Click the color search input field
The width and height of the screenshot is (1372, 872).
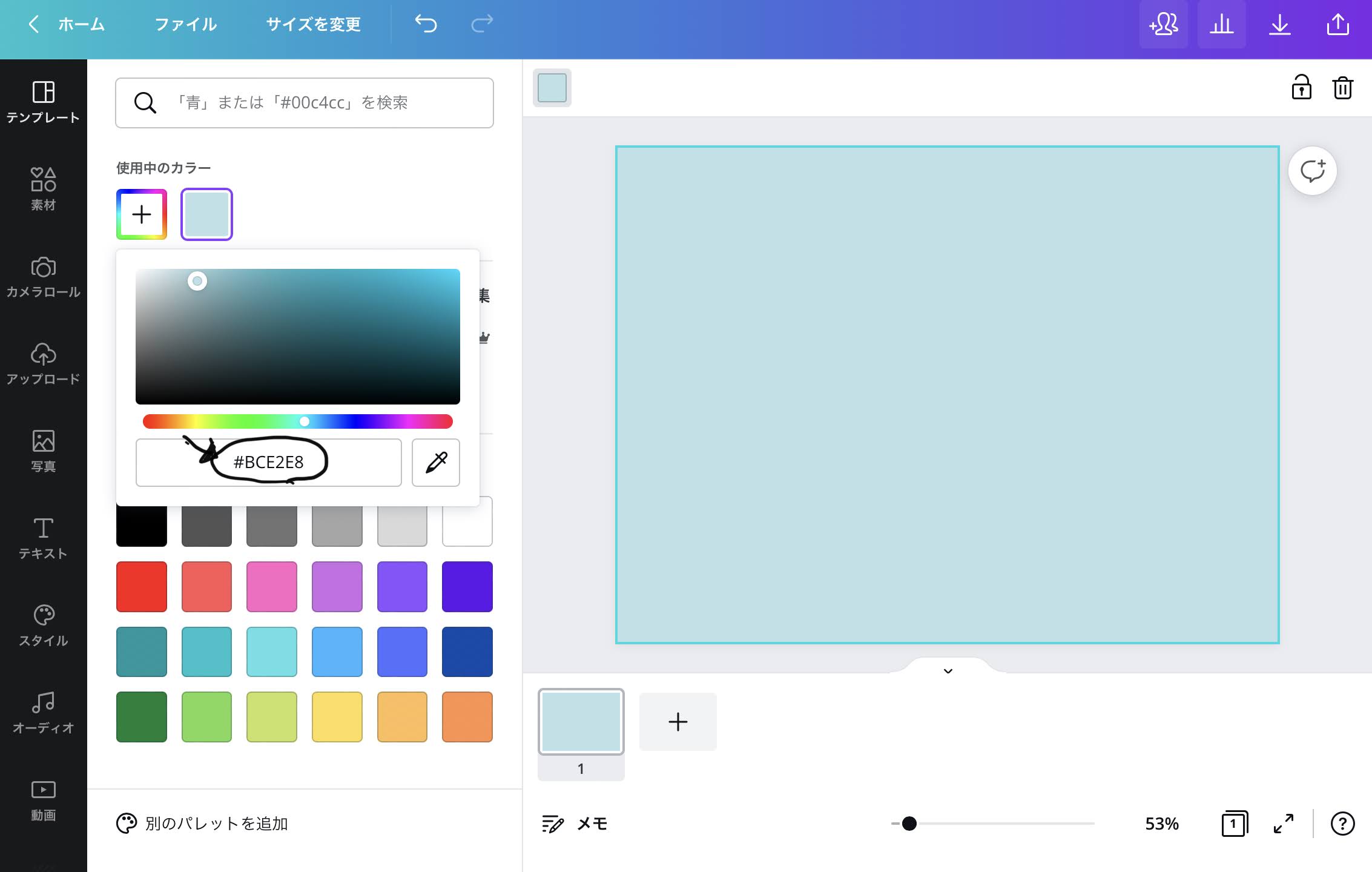pos(305,103)
